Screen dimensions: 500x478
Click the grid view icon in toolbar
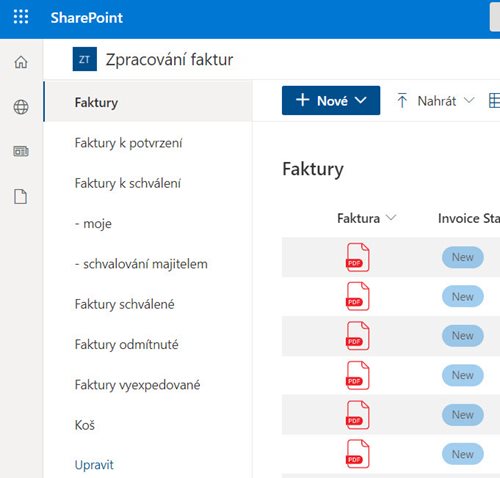click(x=494, y=101)
